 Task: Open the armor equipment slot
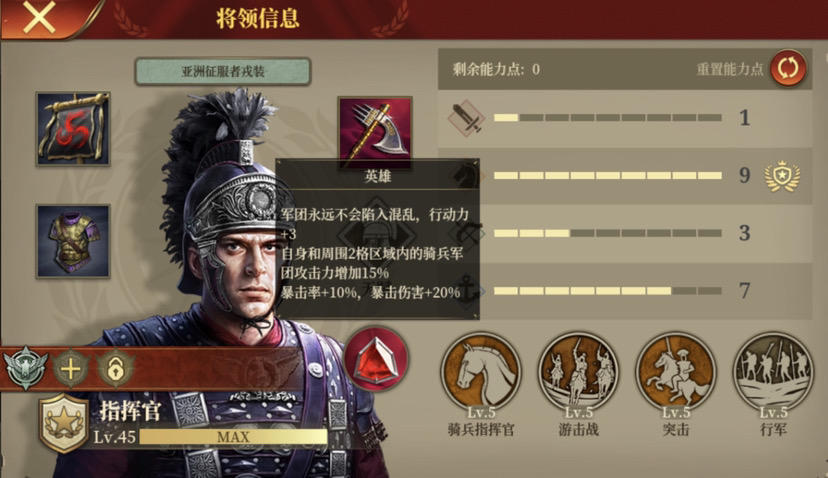pyautogui.click(x=73, y=241)
